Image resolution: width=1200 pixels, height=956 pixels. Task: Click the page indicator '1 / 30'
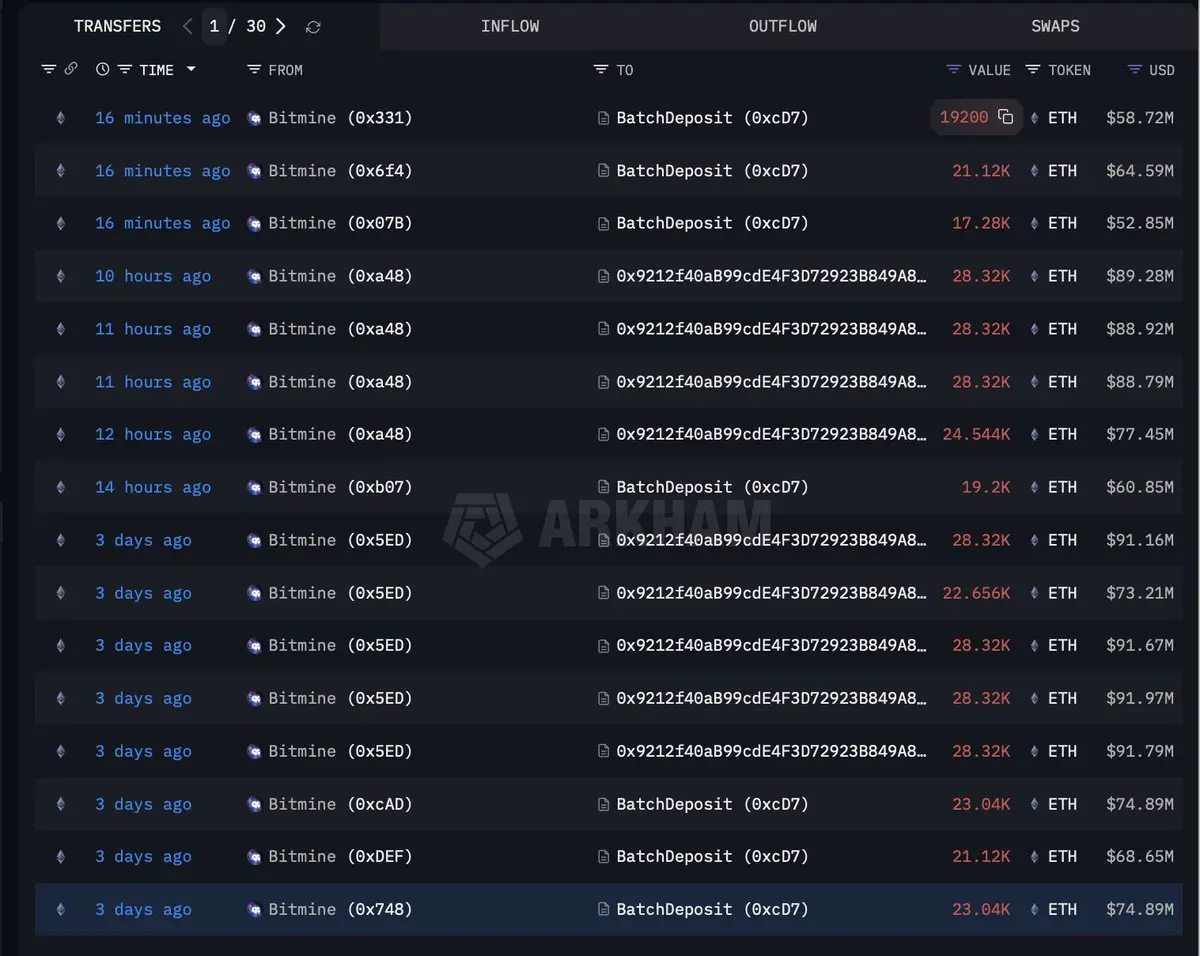(x=237, y=26)
